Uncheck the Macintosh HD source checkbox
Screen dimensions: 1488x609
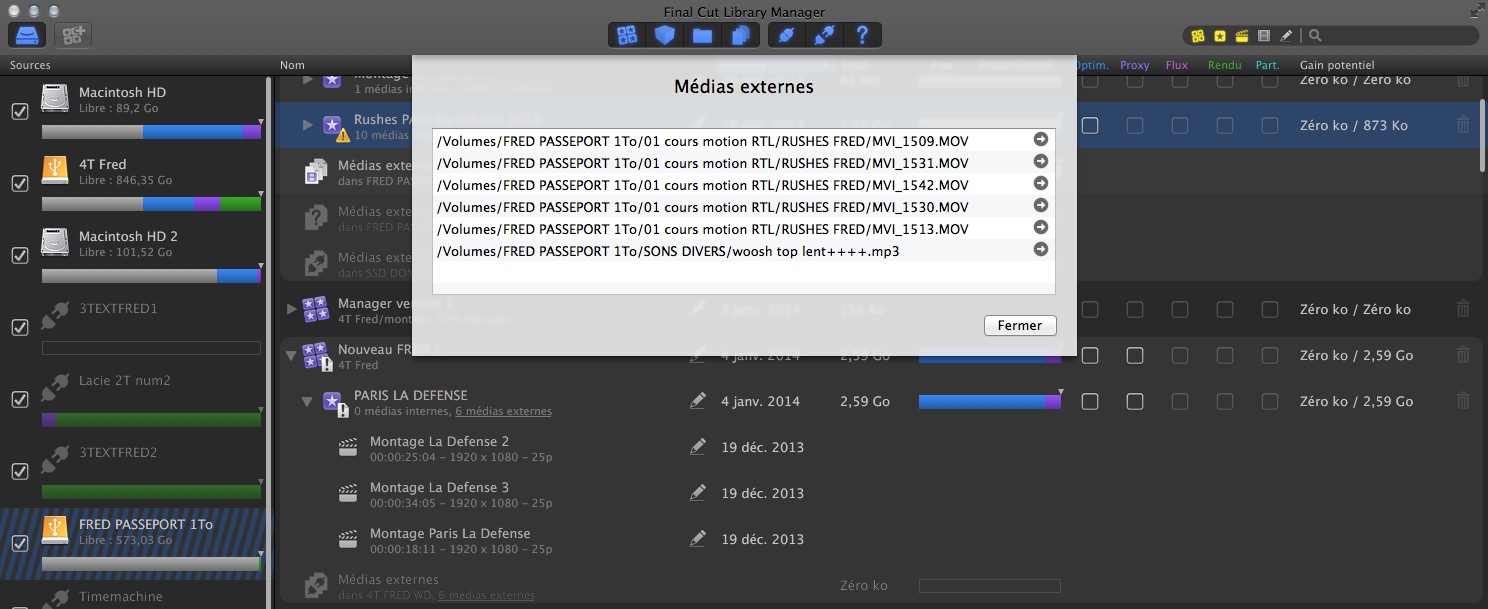pyautogui.click(x=19, y=111)
